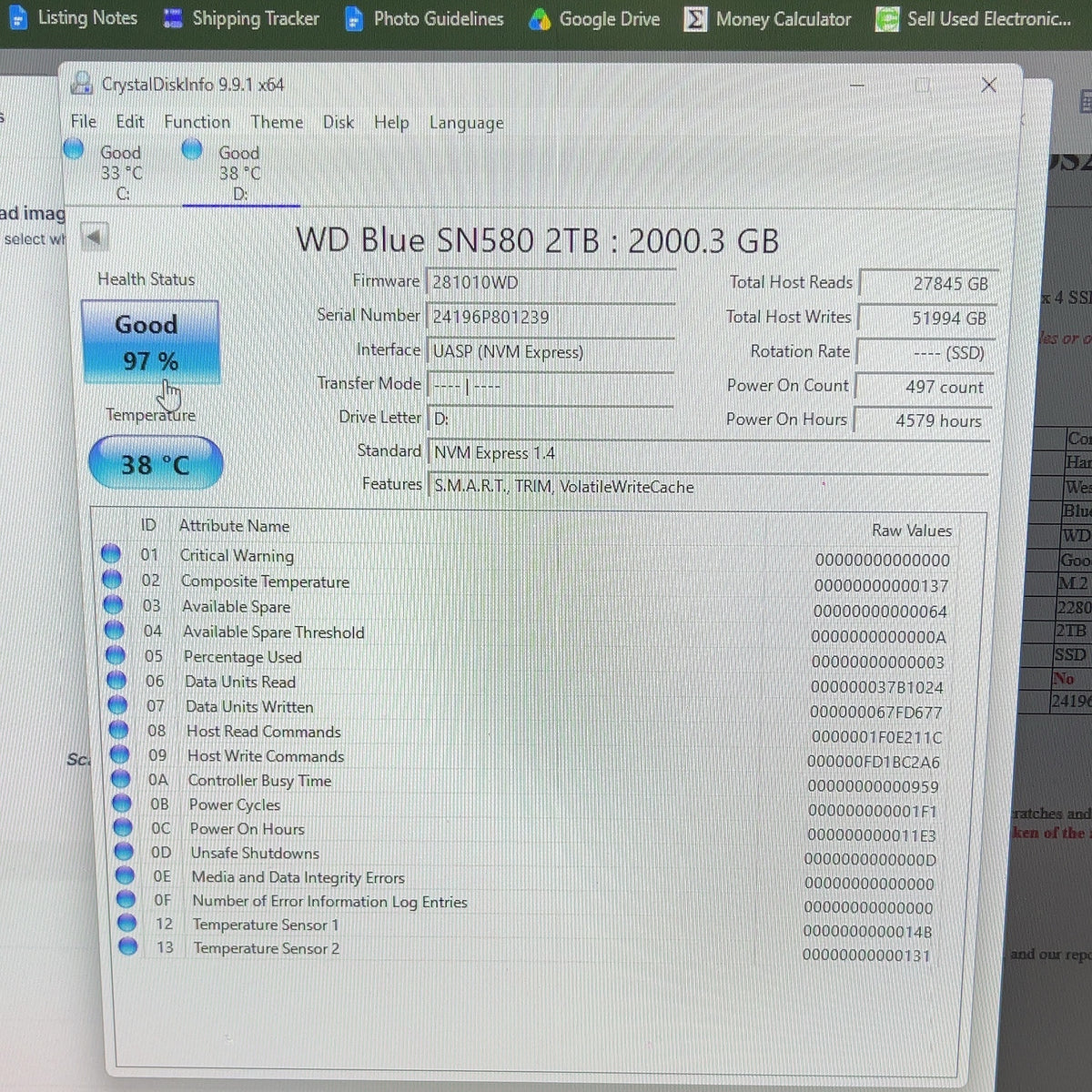Click the status dot for Temperature Sensor 1

pos(127,923)
